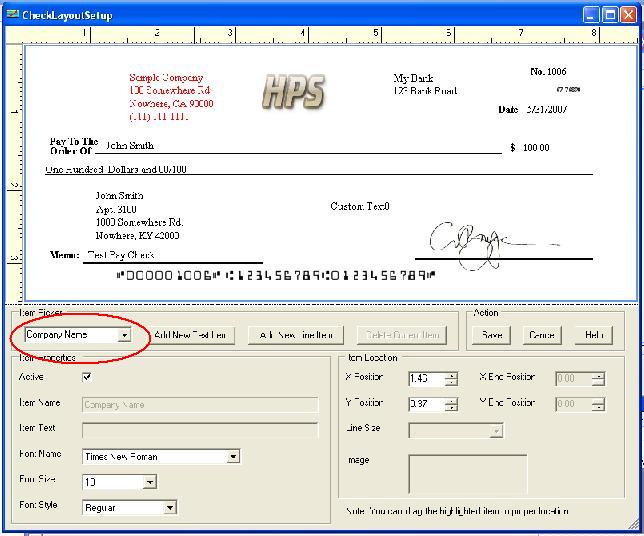Select the Custom Text0 item on check

tap(360, 207)
